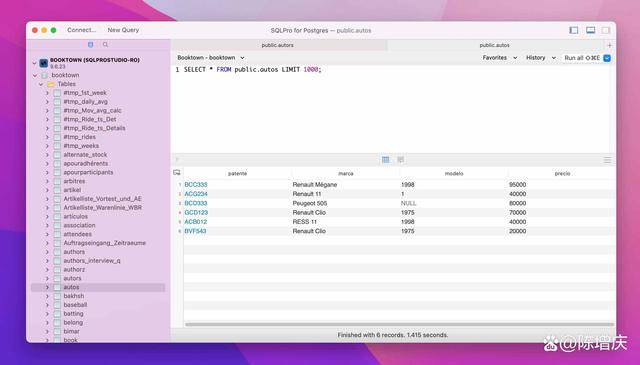Select the 95000 precio cell
Image resolution: width=640 pixels, height=365 pixels.
(518, 185)
